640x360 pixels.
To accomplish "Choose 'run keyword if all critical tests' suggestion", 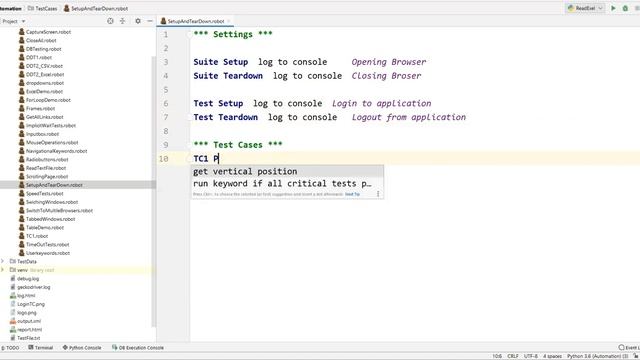I will click(x=287, y=184).
